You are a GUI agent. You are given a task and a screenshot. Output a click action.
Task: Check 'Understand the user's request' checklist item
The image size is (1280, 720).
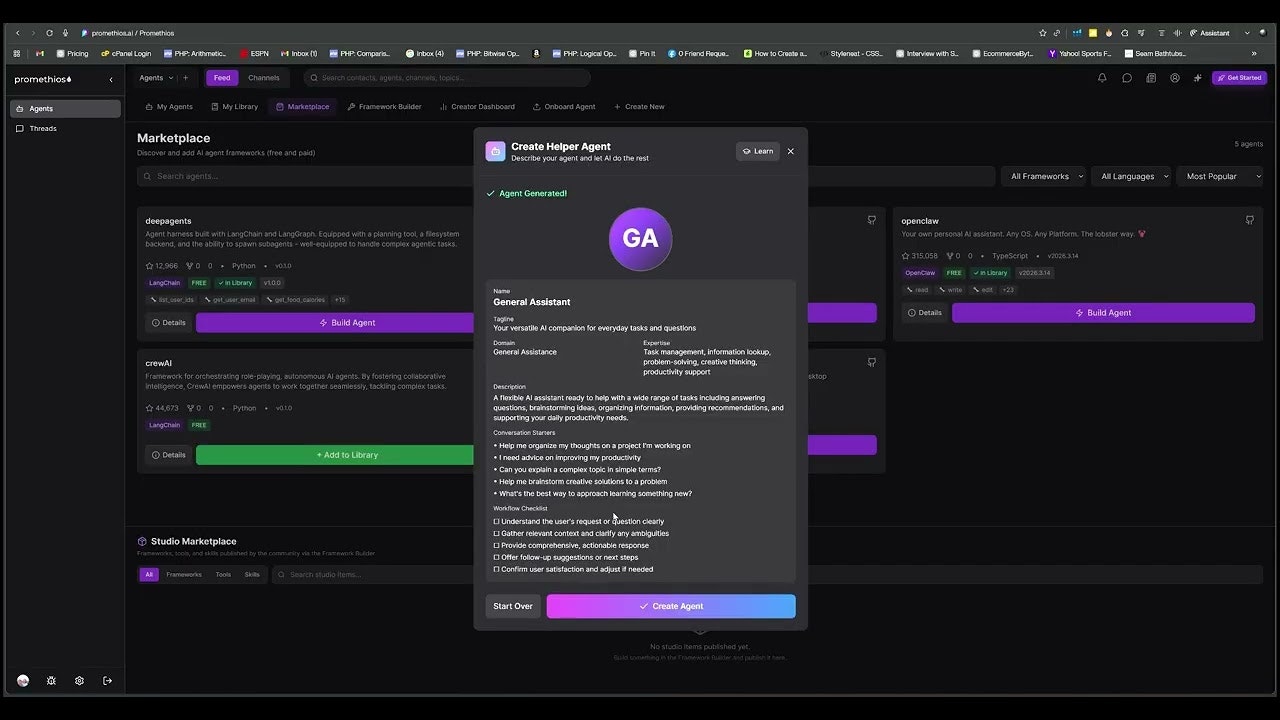[x=496, y=521]
